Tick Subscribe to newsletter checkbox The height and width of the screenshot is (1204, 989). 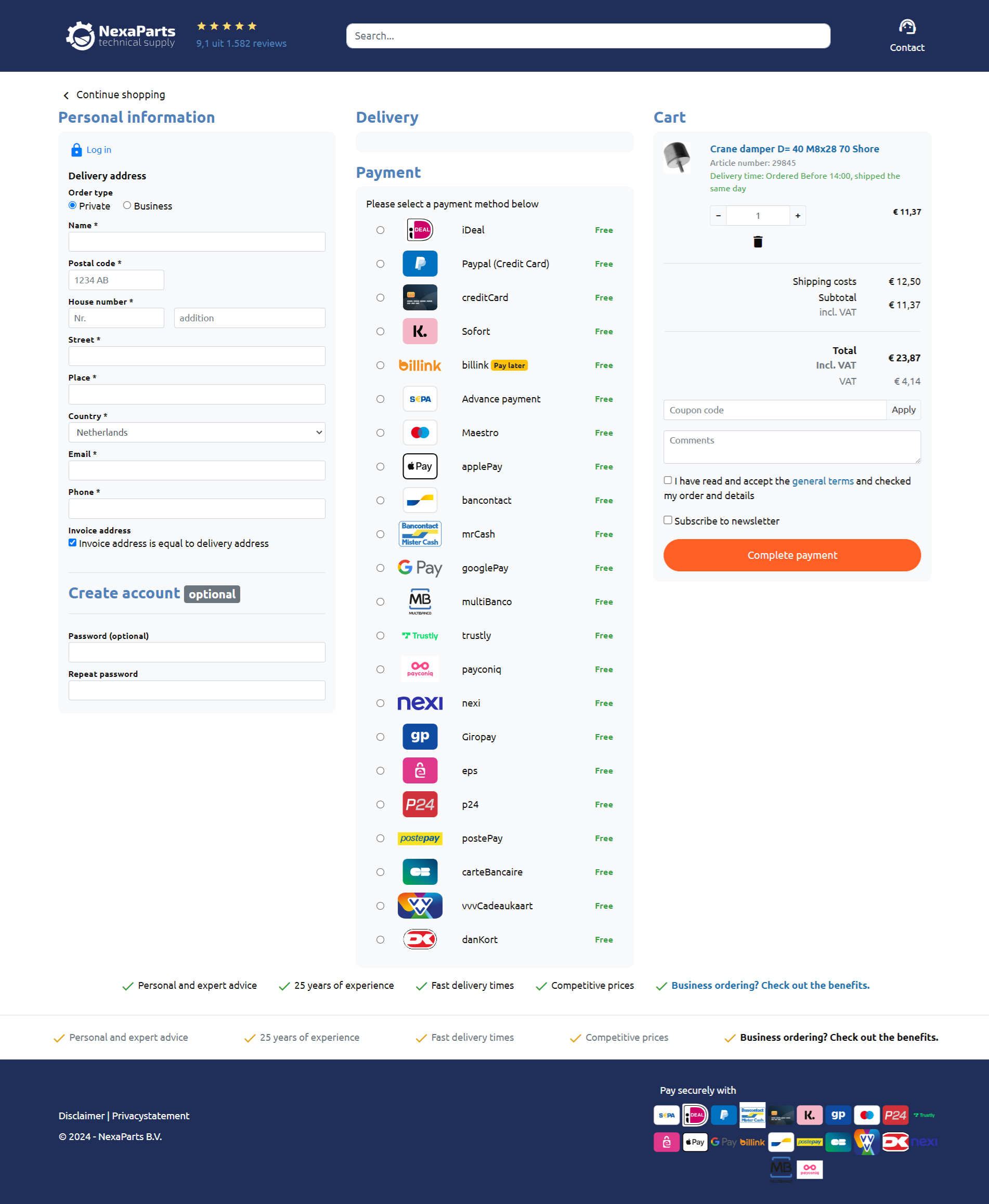pyautogui.click(x=668, y=520)
